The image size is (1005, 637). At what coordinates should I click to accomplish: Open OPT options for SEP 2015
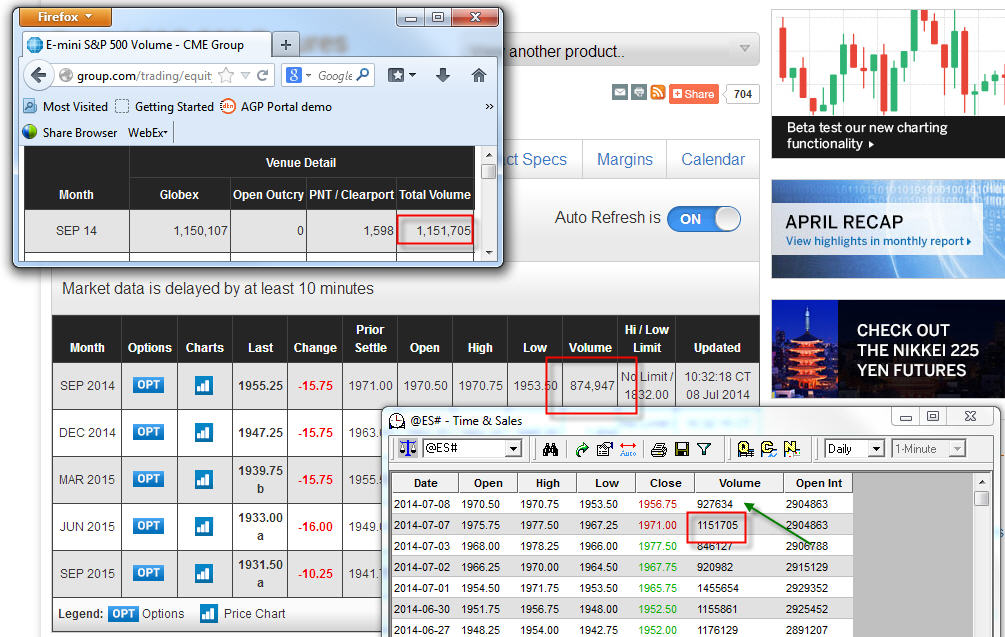pos(149,572)
